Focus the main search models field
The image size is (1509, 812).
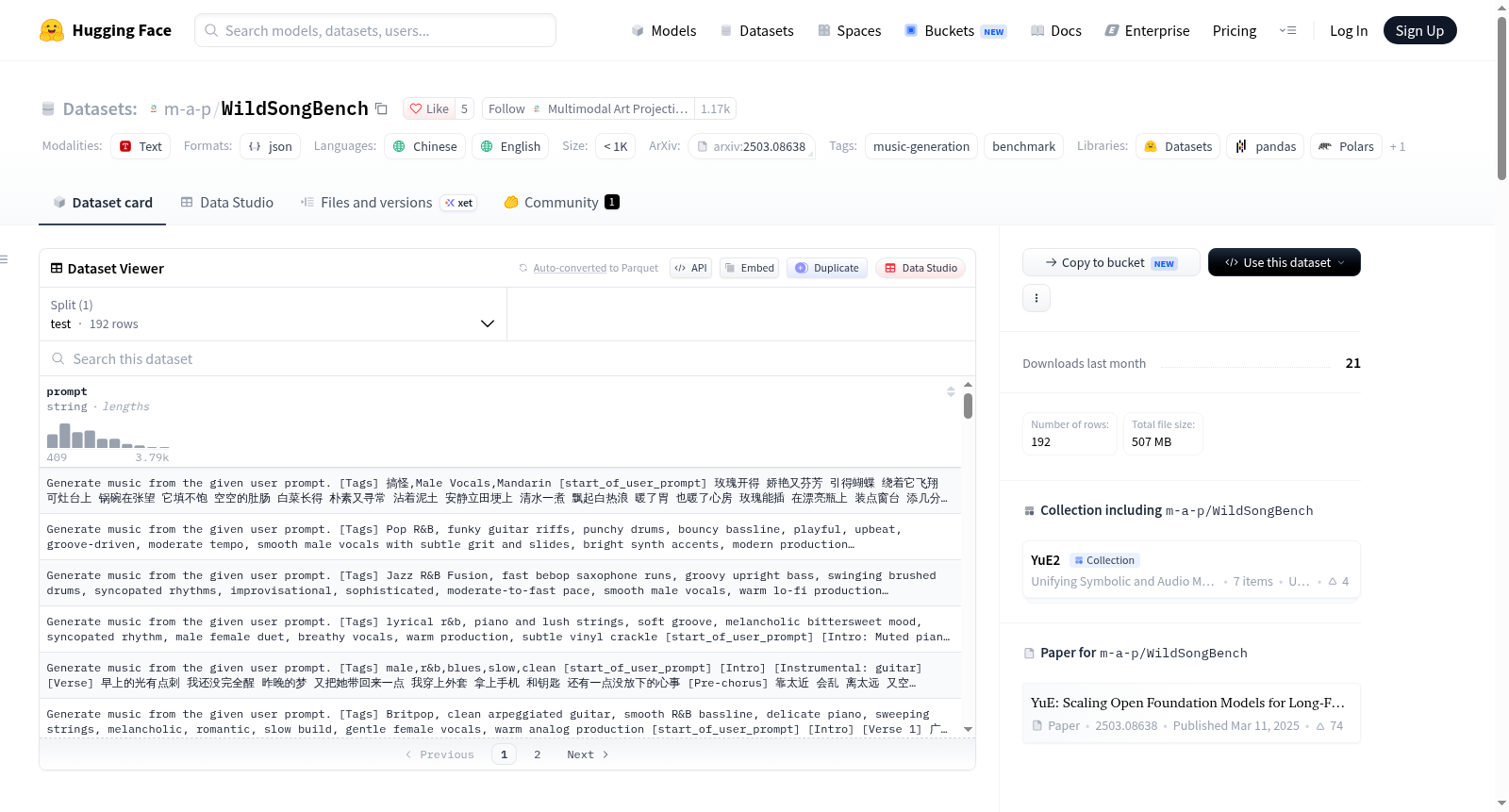coord(375,30)
